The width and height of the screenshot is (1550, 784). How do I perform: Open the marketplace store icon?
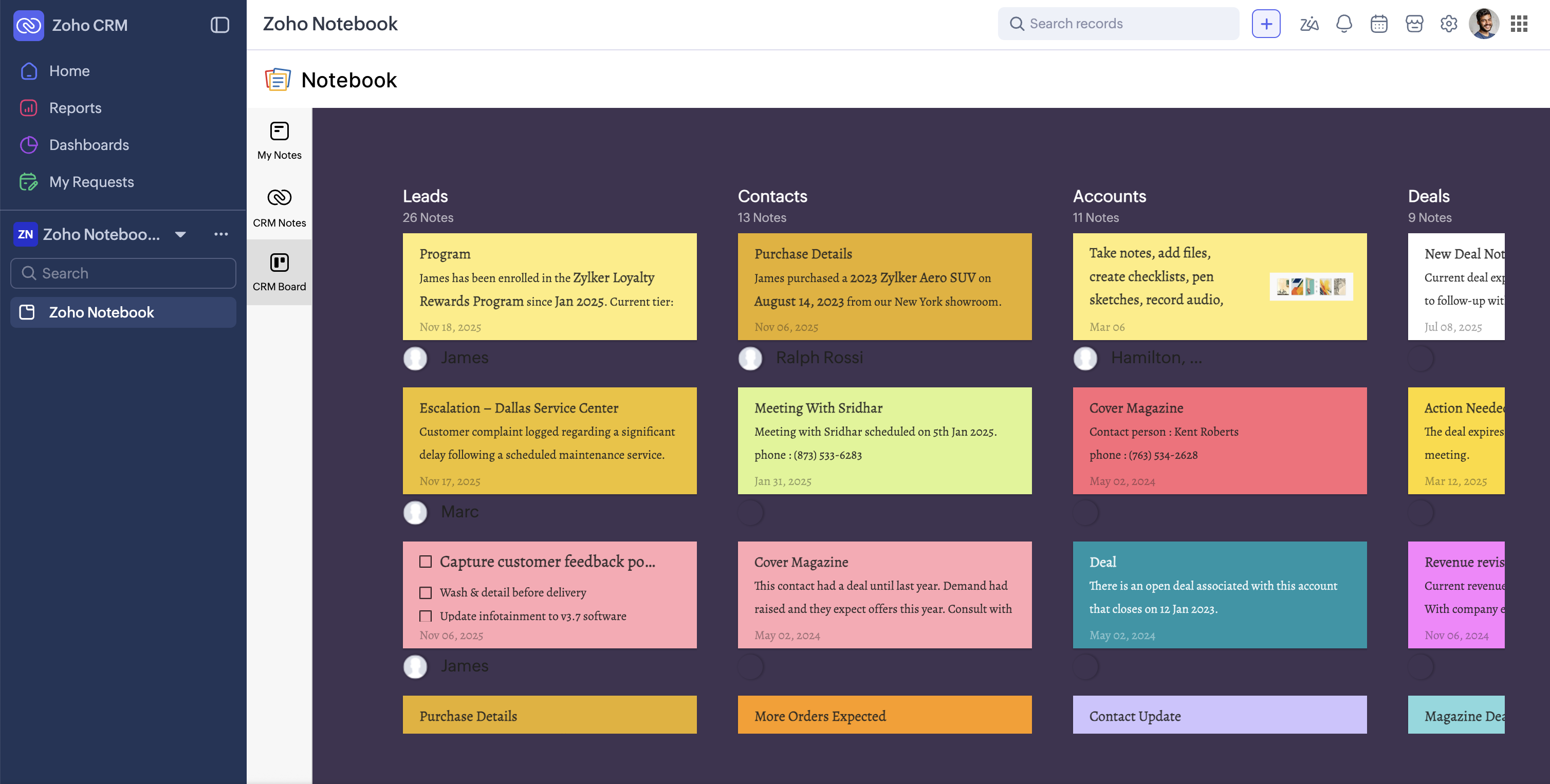(1414, 24)
